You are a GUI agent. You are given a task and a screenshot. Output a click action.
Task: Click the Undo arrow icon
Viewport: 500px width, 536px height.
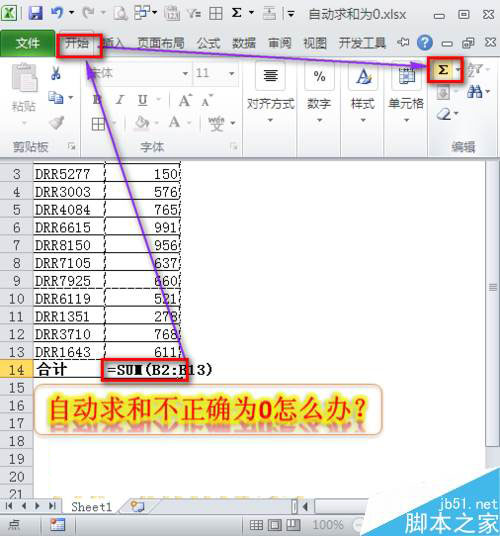(57, 13)
